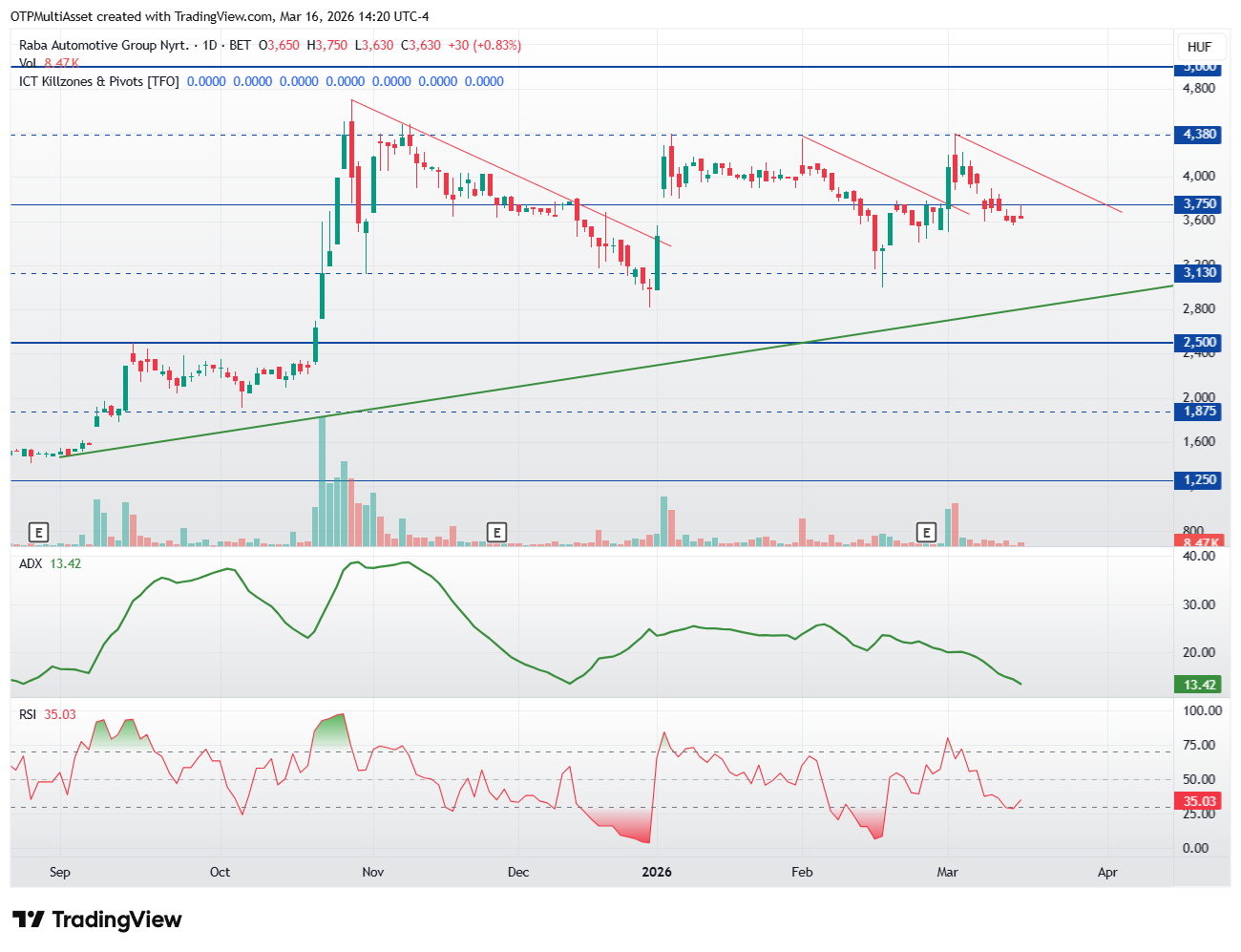Viewport: 1241px width, 952px height.
Task: Select the 1,875 price level label
Action: click(1200, 412)
